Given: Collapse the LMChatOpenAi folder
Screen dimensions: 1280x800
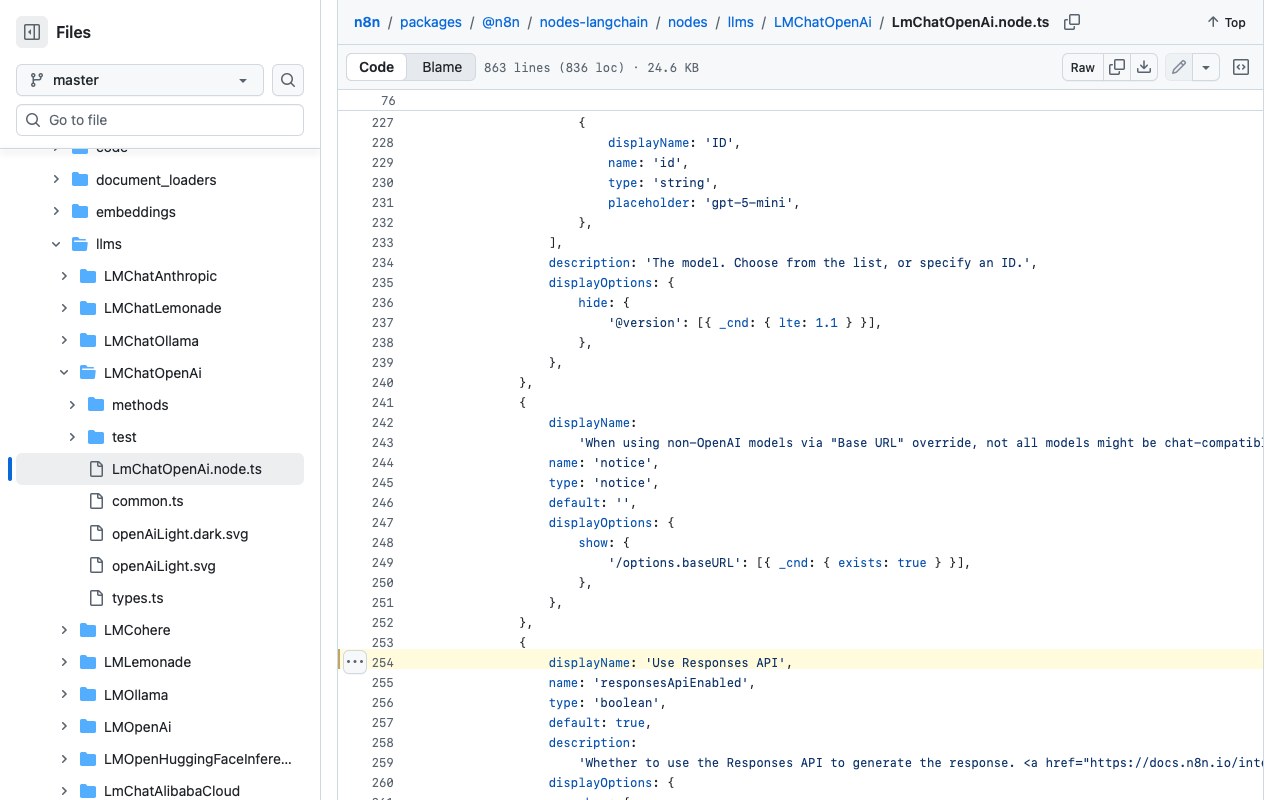Looking at the screenshot, I should (x=64, y=373).
